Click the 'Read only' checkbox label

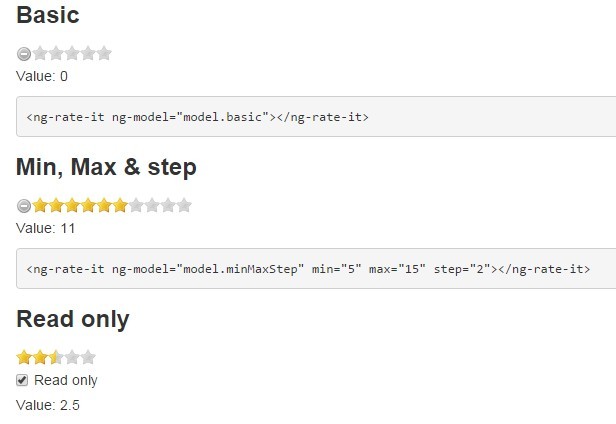click(66, 380)
